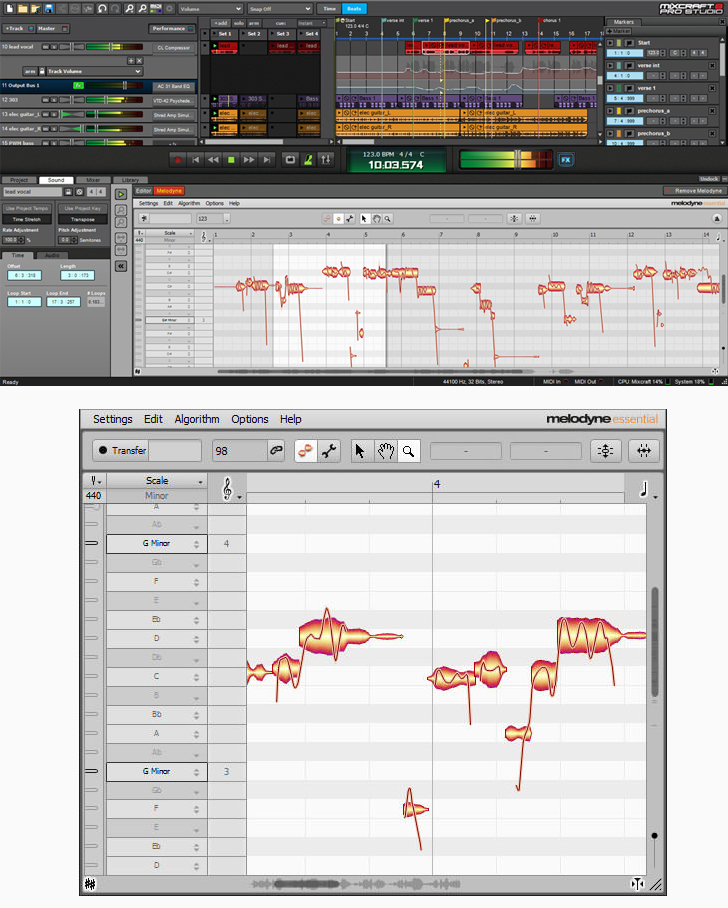The height and width of the screenshot is (908, 728).
Task: Click the Loop Start field
Action: pyautogui.click(x=24, y=302)
